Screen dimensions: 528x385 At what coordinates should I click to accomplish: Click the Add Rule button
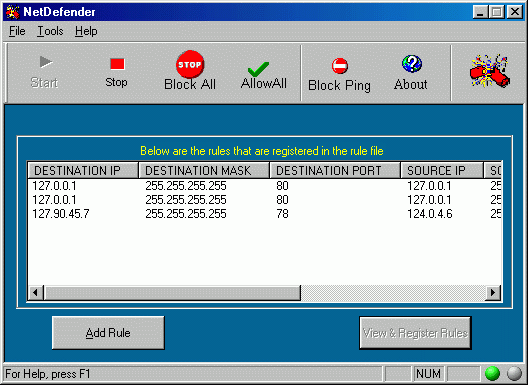coord(108,333)
